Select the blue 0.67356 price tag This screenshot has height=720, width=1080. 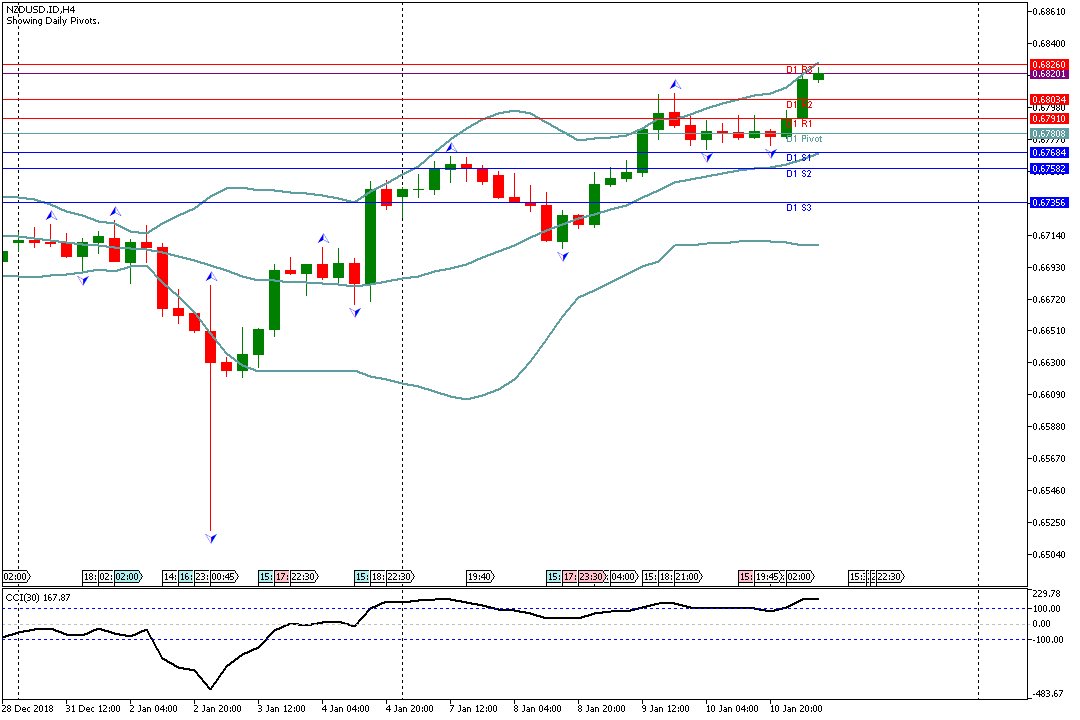pos(1048,203)
